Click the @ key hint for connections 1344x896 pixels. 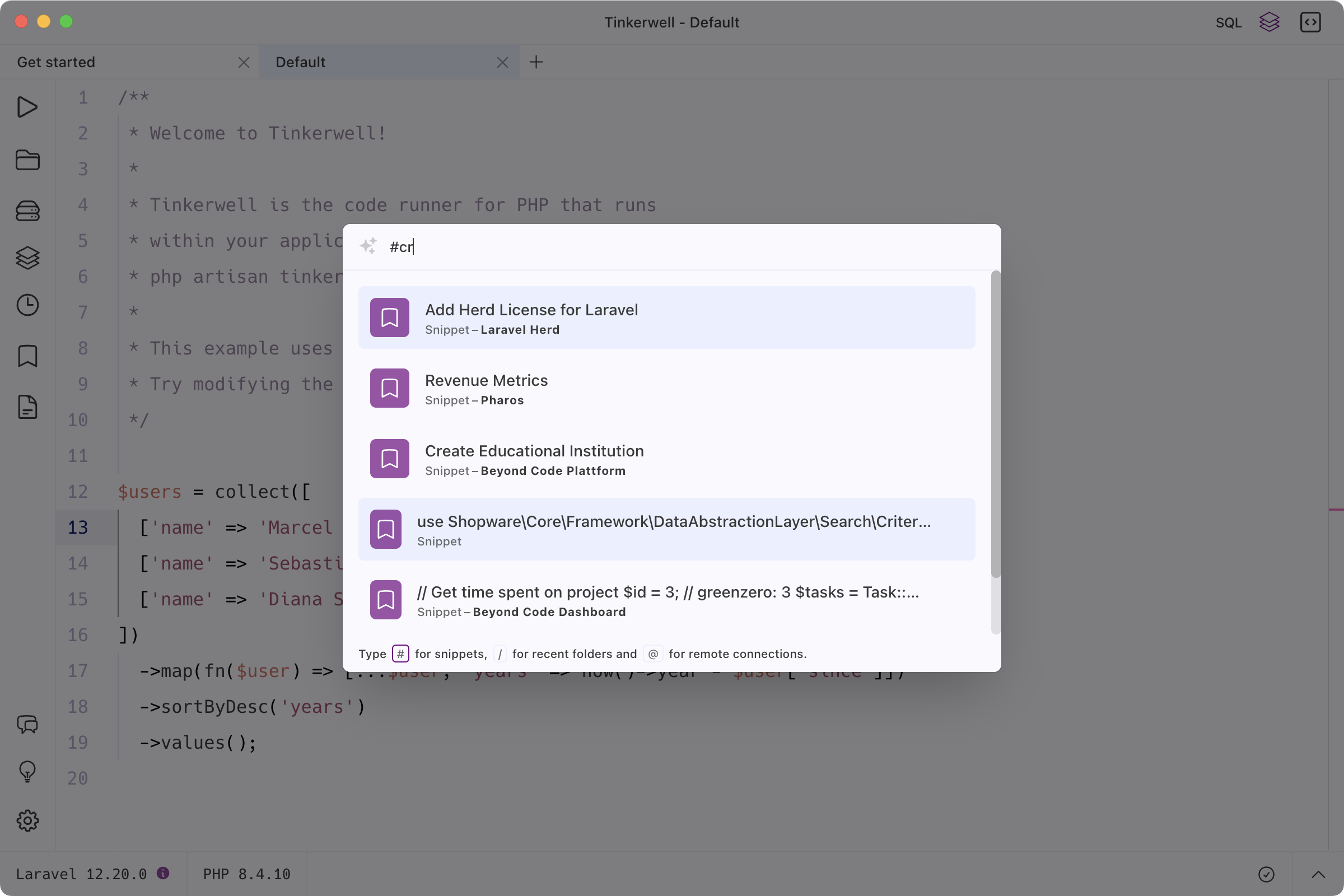(653, 654)
